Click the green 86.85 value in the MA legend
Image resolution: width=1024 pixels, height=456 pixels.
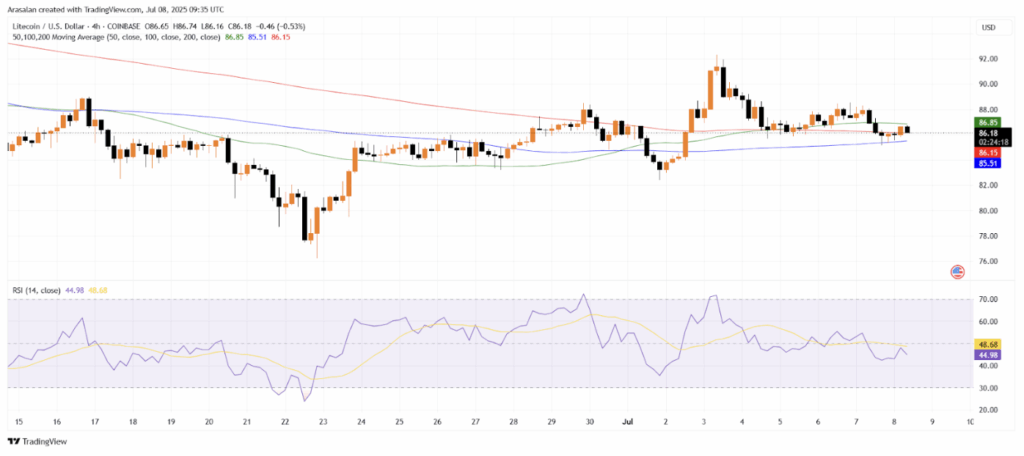click(x=234, y=37)
